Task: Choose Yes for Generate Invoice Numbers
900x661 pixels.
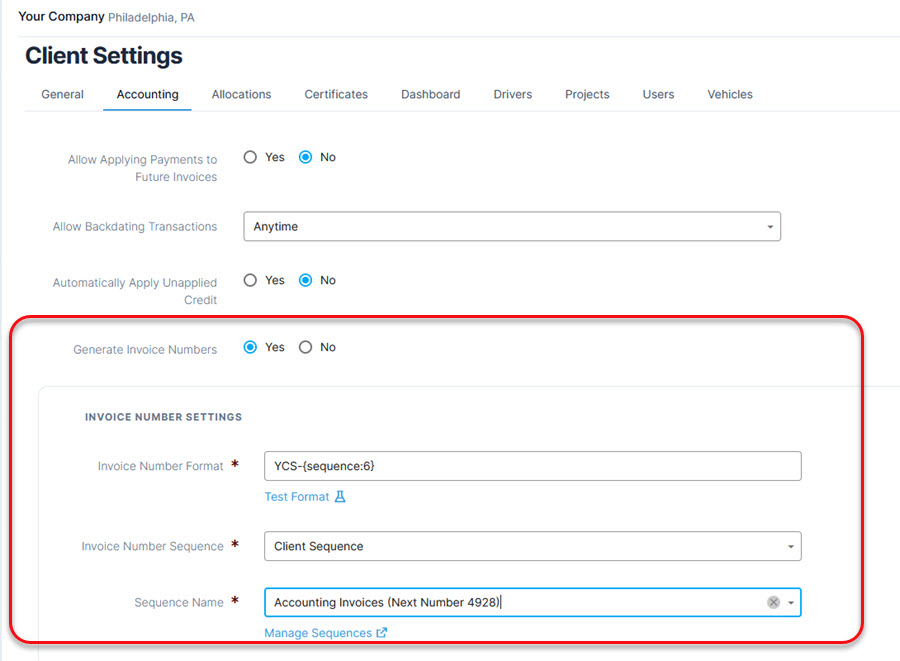Action: (x=251, y=347)
